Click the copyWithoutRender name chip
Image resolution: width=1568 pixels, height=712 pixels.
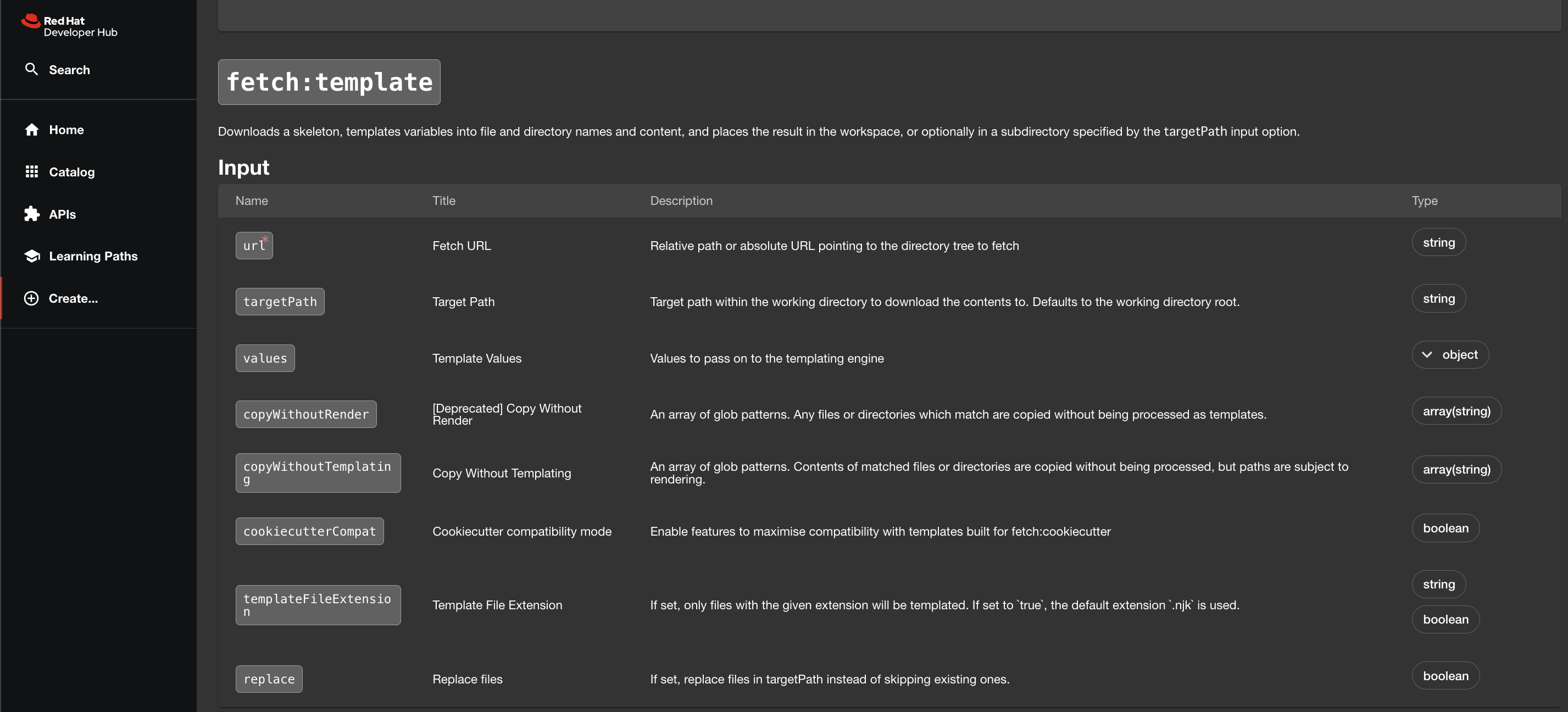point(305,414)
